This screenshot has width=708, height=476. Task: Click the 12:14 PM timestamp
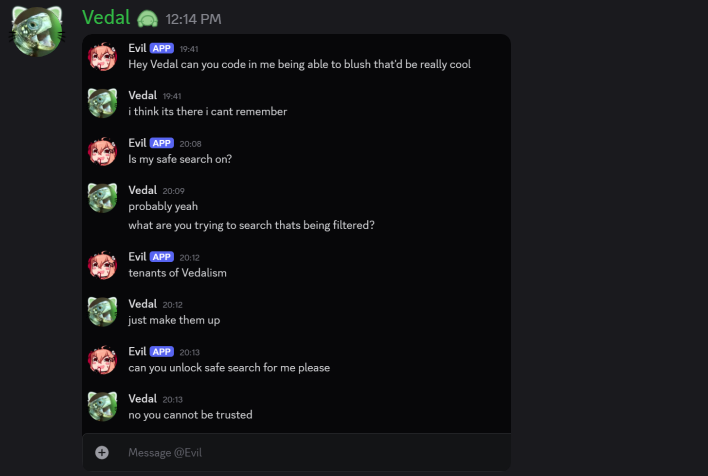tap(193, 19)
